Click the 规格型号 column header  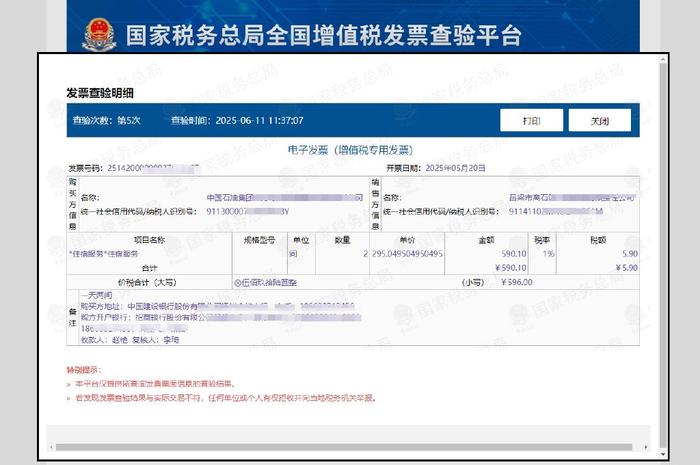[x=259, y=240]
